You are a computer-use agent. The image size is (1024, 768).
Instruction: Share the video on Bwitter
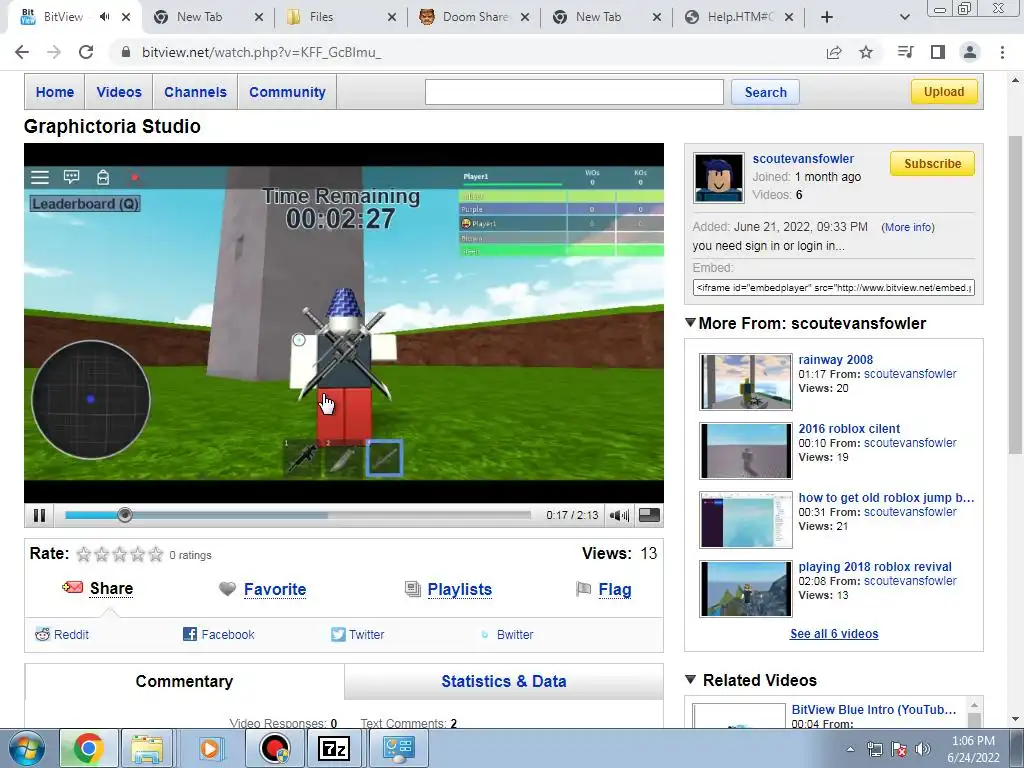pyautogui.click(x=515, y=634)
